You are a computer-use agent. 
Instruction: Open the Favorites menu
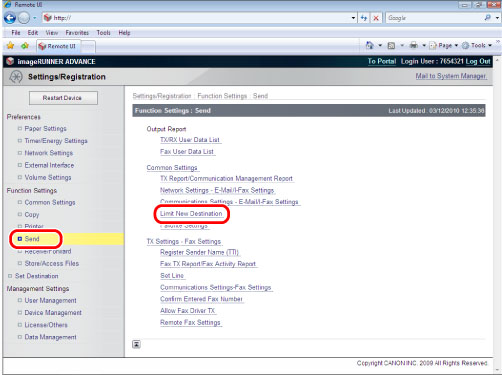(77, 33)
